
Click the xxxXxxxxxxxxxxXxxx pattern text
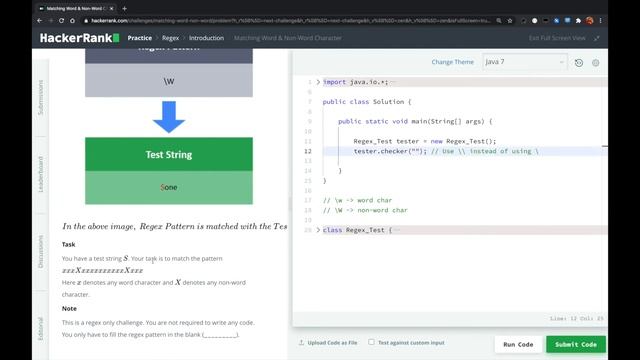click(x=102, y=271)
